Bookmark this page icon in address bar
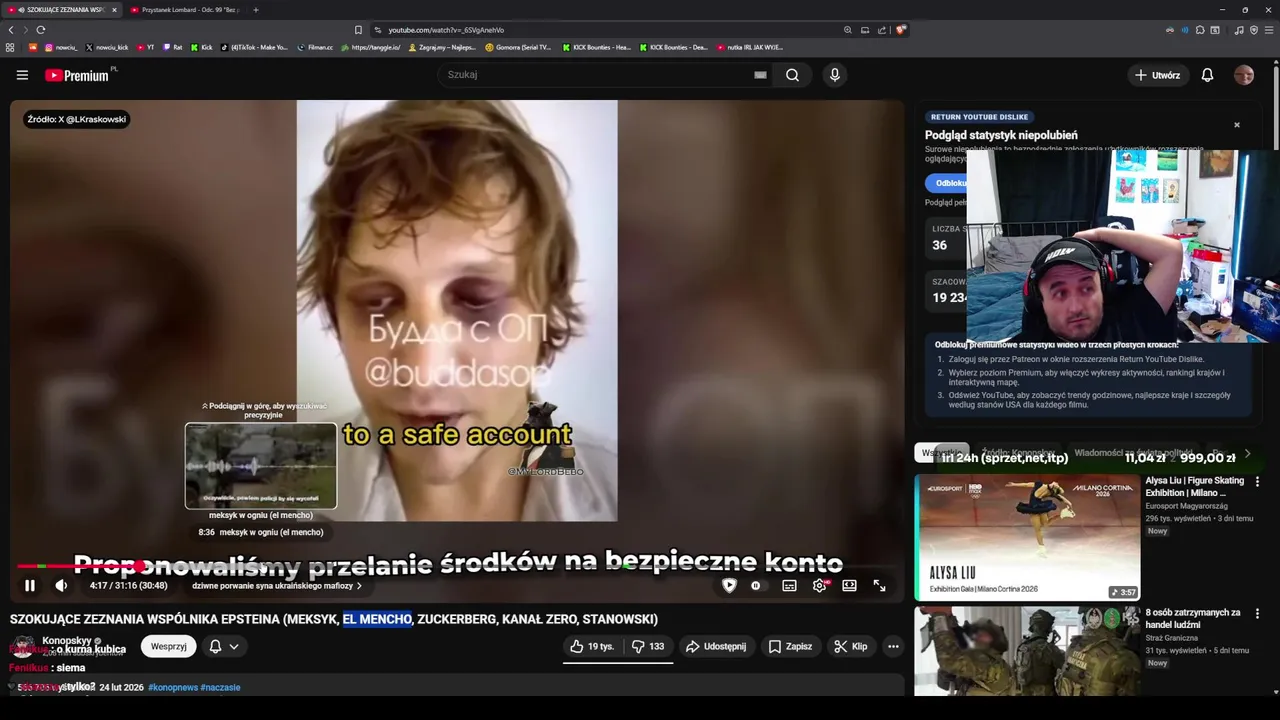This screenshot has width=1280, height=720. [358, 30]
